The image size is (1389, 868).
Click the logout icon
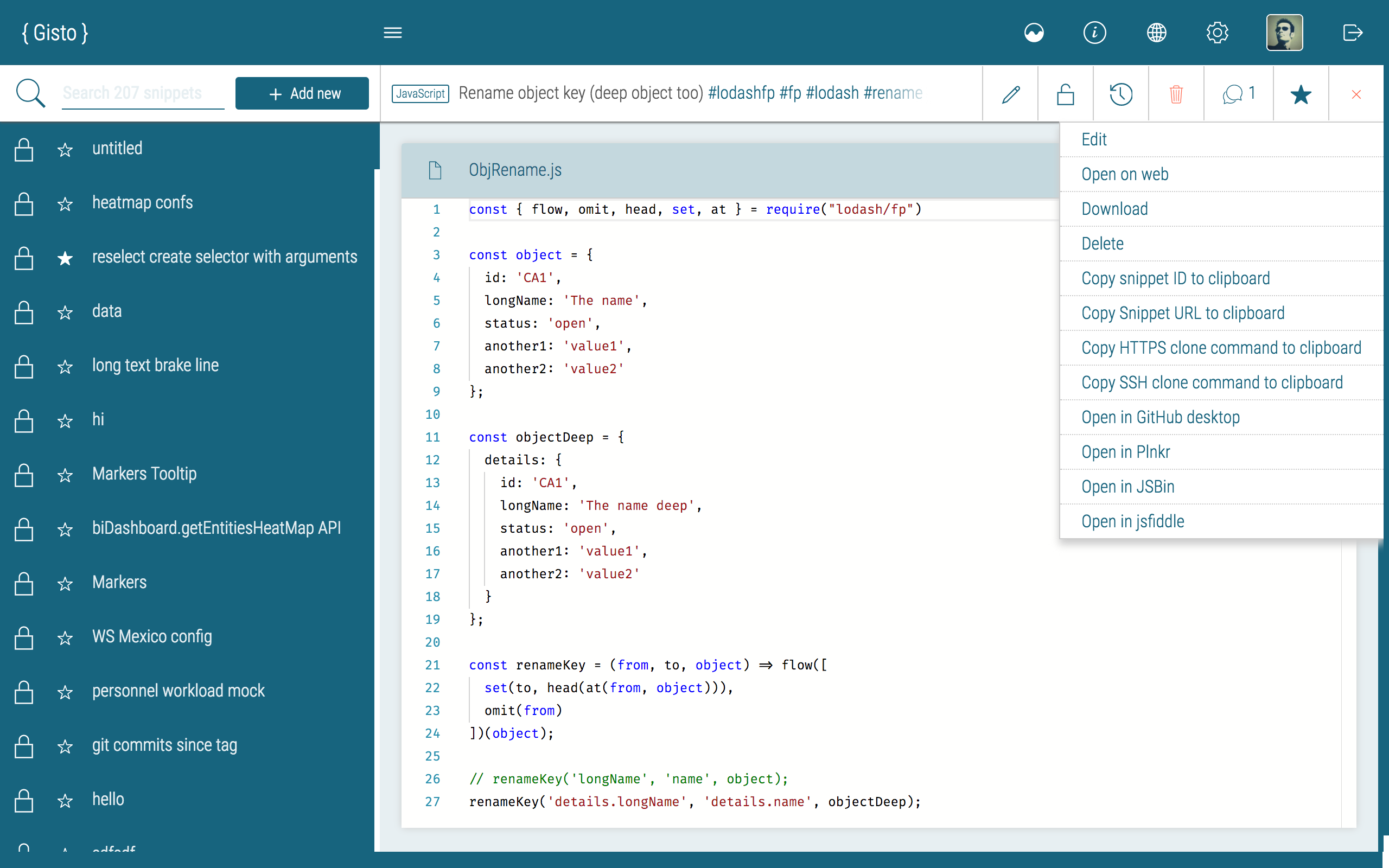point(1353,33)
